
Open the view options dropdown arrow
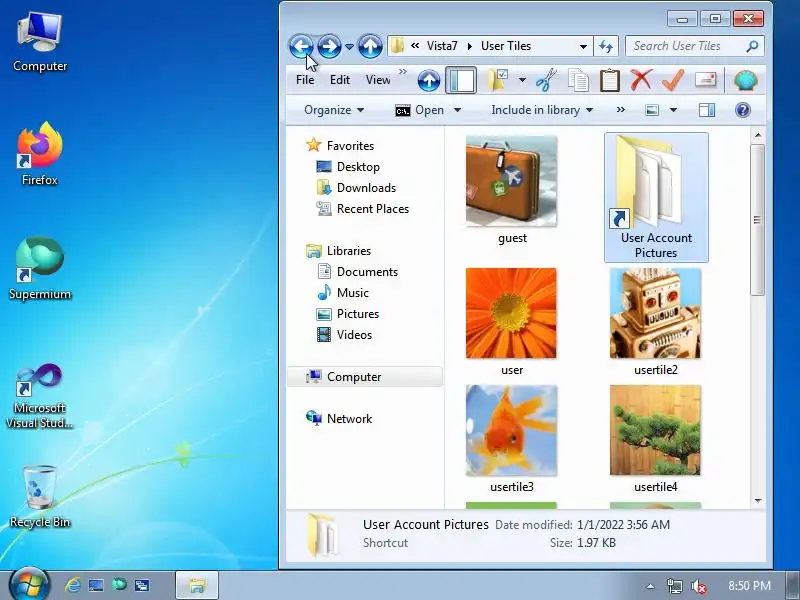(673, 110)
